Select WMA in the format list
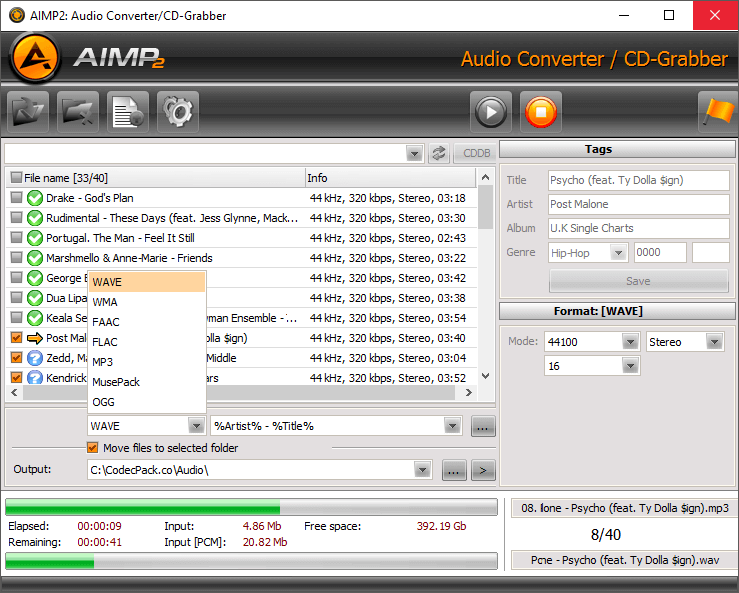 (x=147, y=302)
